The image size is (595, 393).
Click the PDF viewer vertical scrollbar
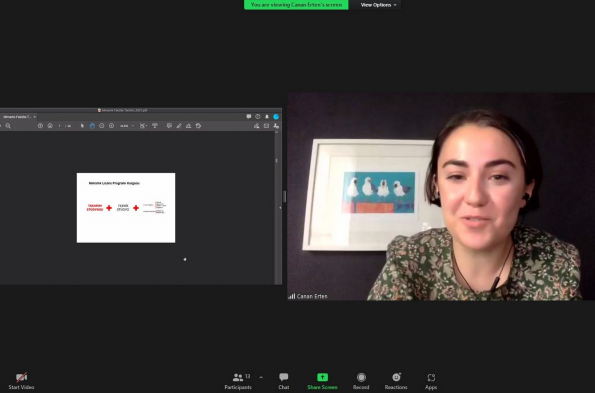coord(277,207)
